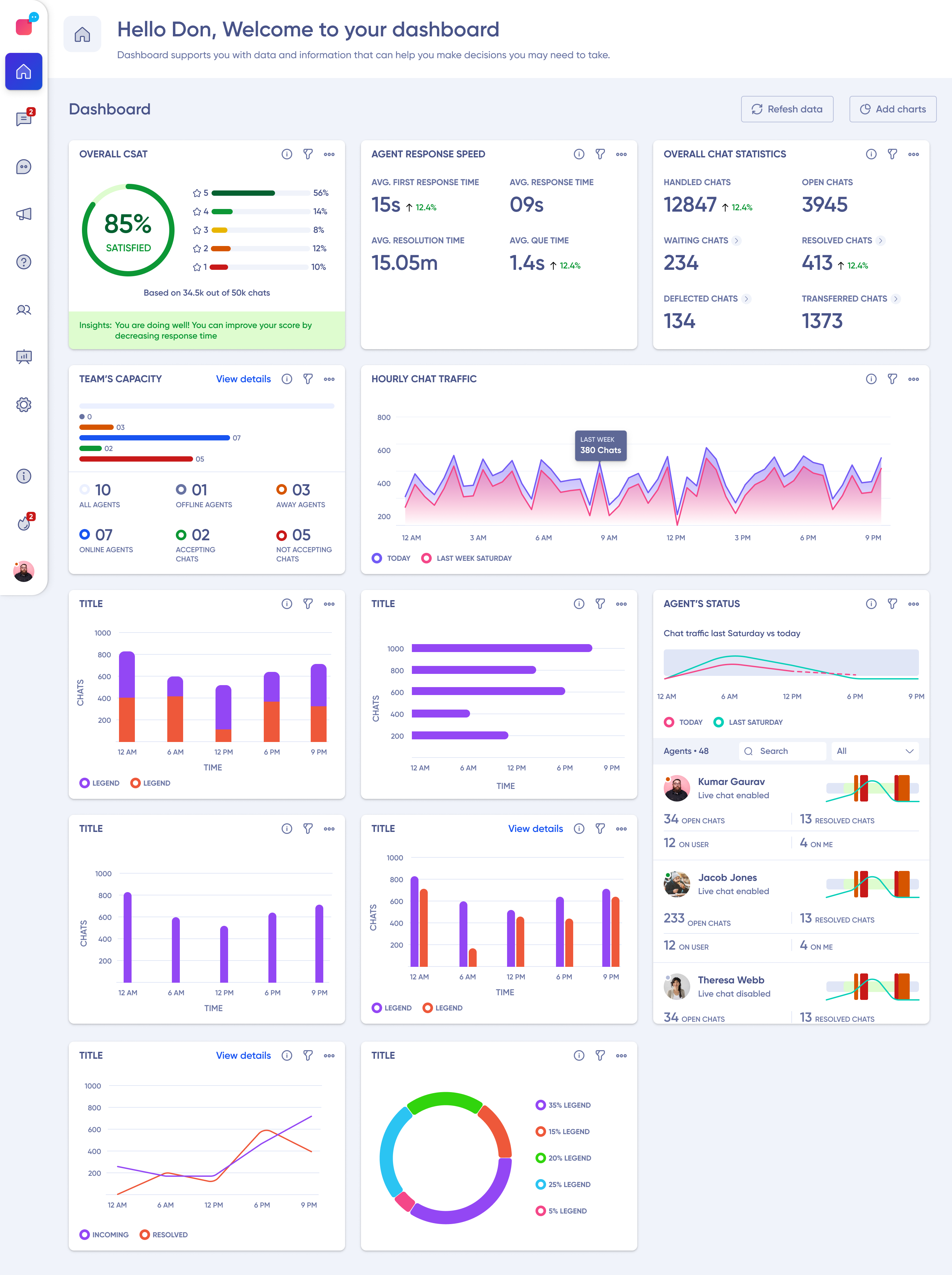Screen dimensions: 952x1275
Task: Click info icon on Hourly Chat Traffic
Action: [x=871, y=379]
